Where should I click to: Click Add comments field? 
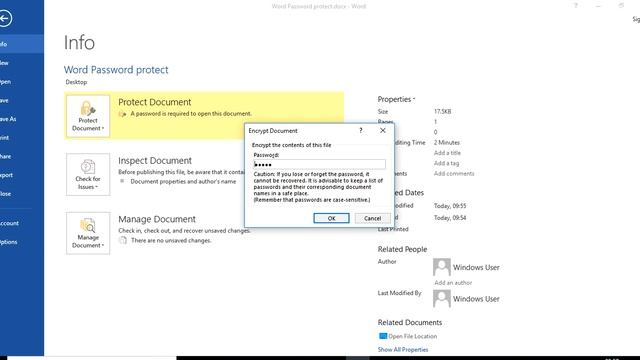(x=454, y=173)
